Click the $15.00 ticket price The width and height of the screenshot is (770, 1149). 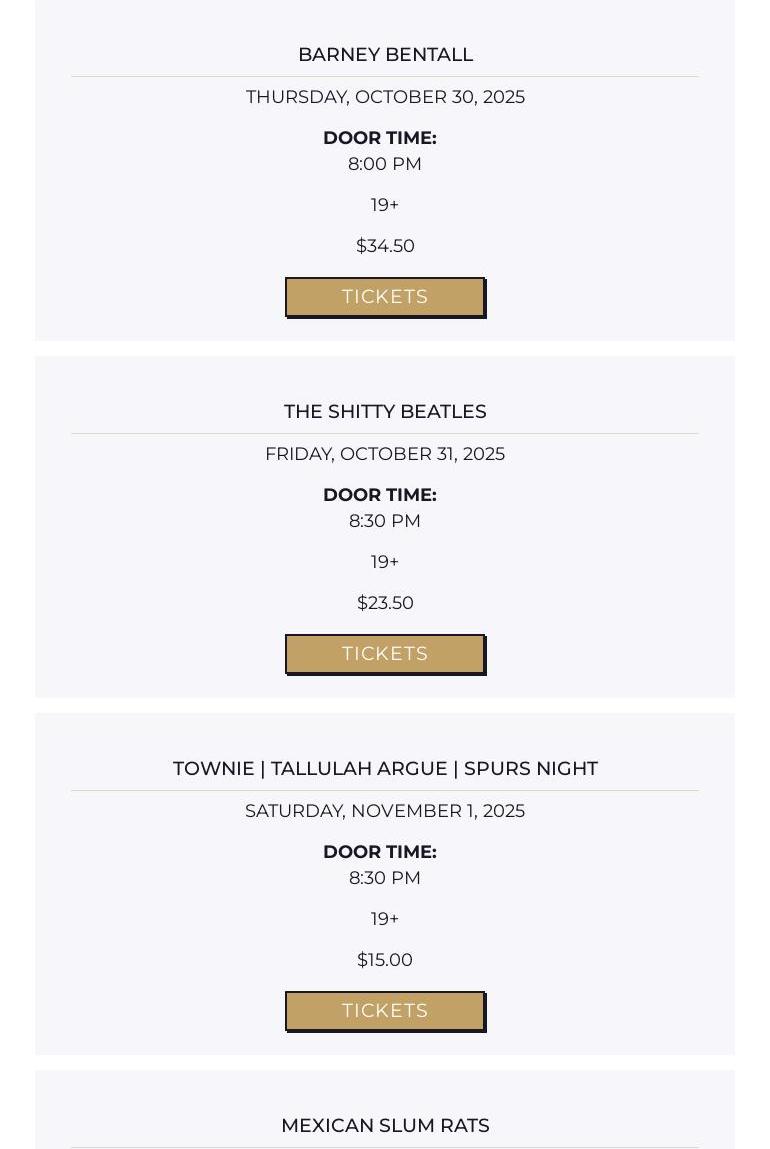pos(385,960)
